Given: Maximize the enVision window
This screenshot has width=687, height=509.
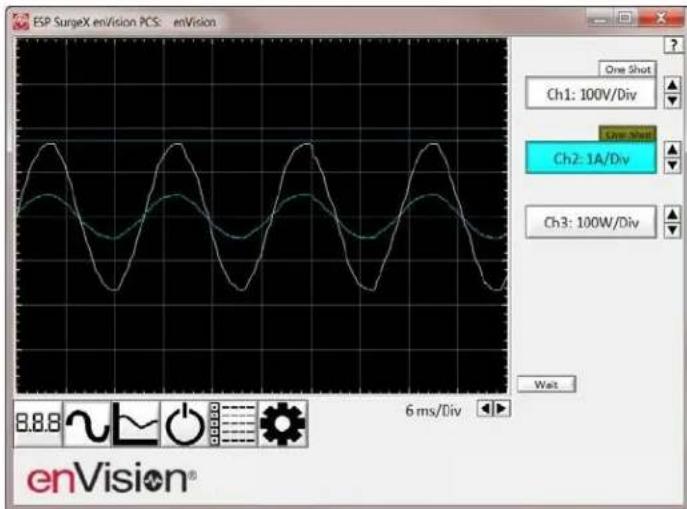Looking at the screenshot, I should [x=625, y=19].
